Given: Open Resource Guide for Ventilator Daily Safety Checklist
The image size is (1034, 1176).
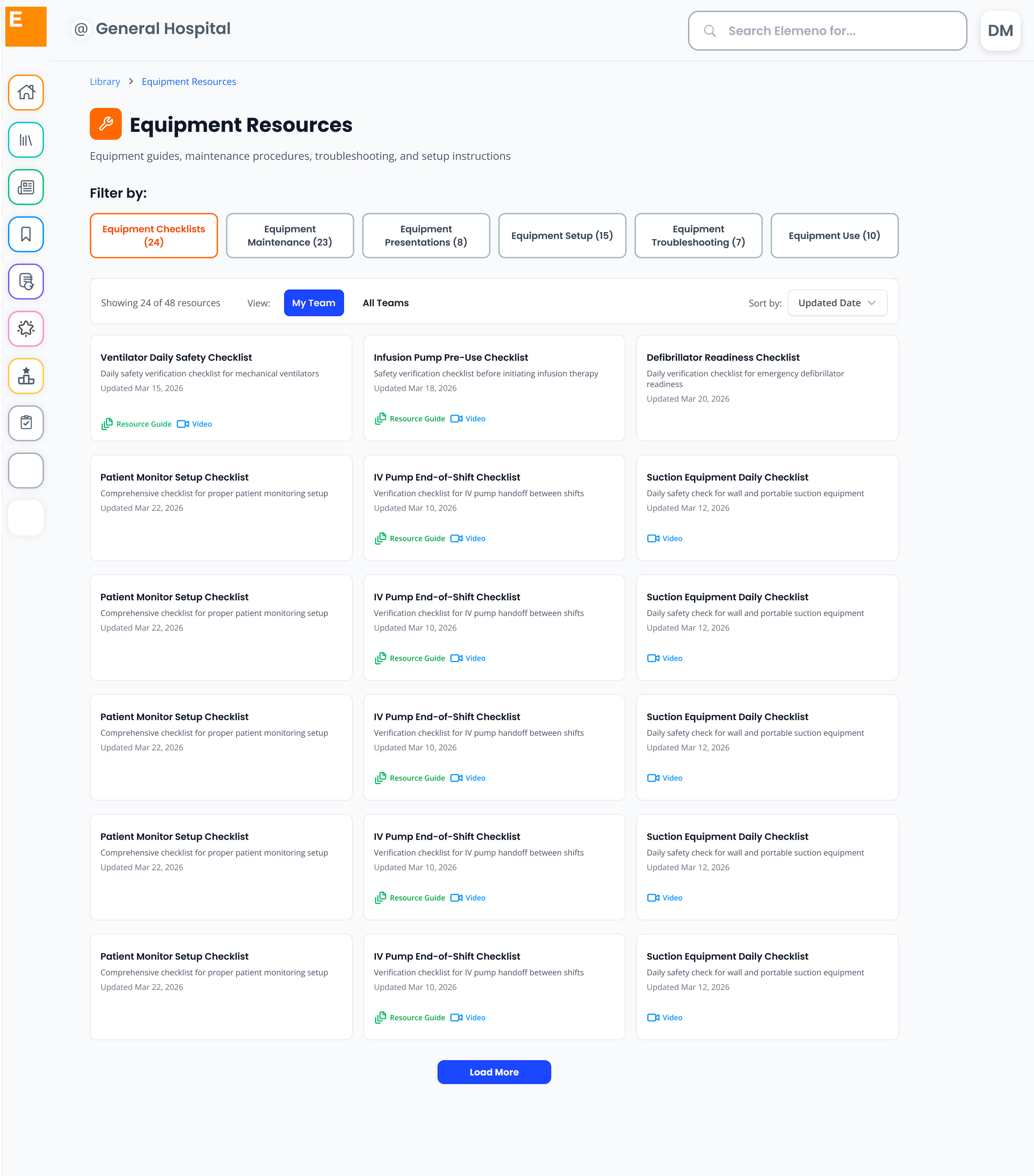Looking at the screenshot, I should pos(136,424).
